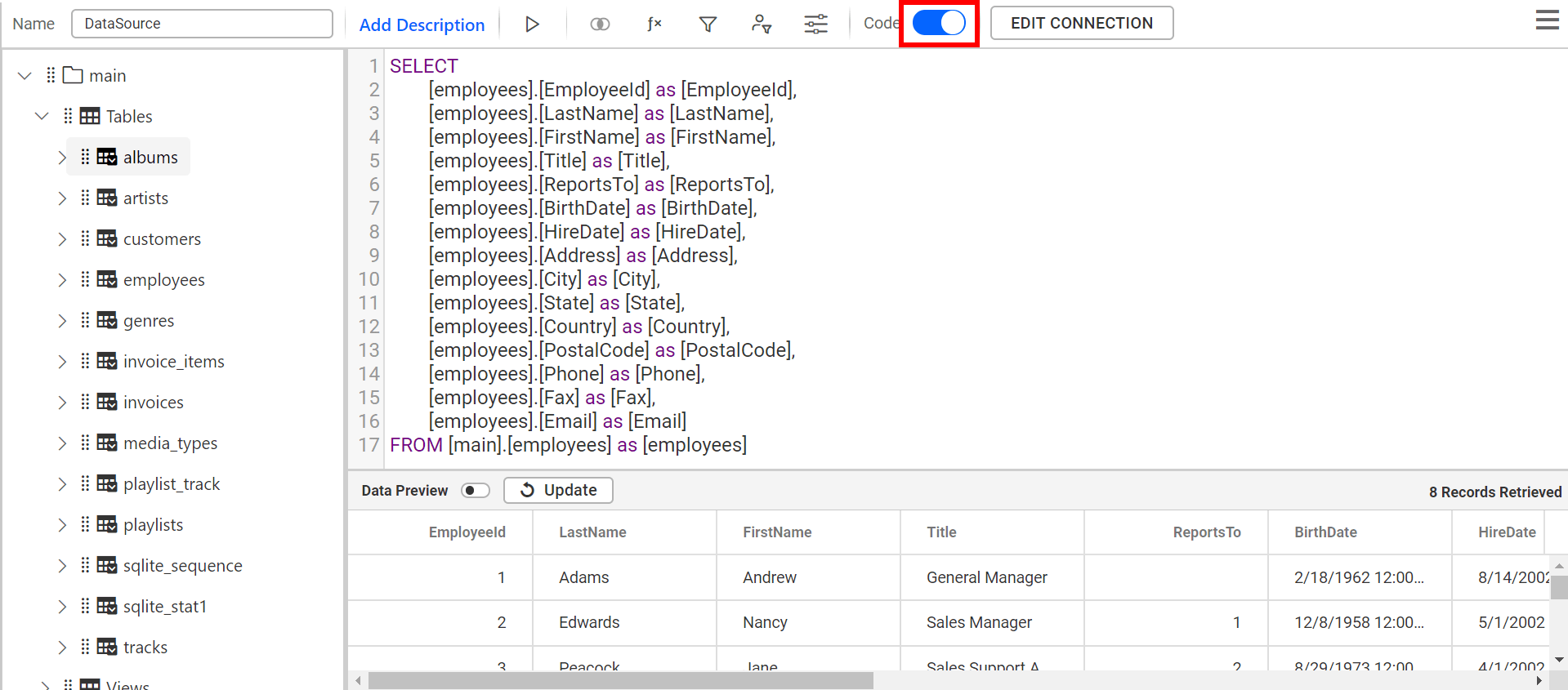Expand the employees table node

coord(62,279)
